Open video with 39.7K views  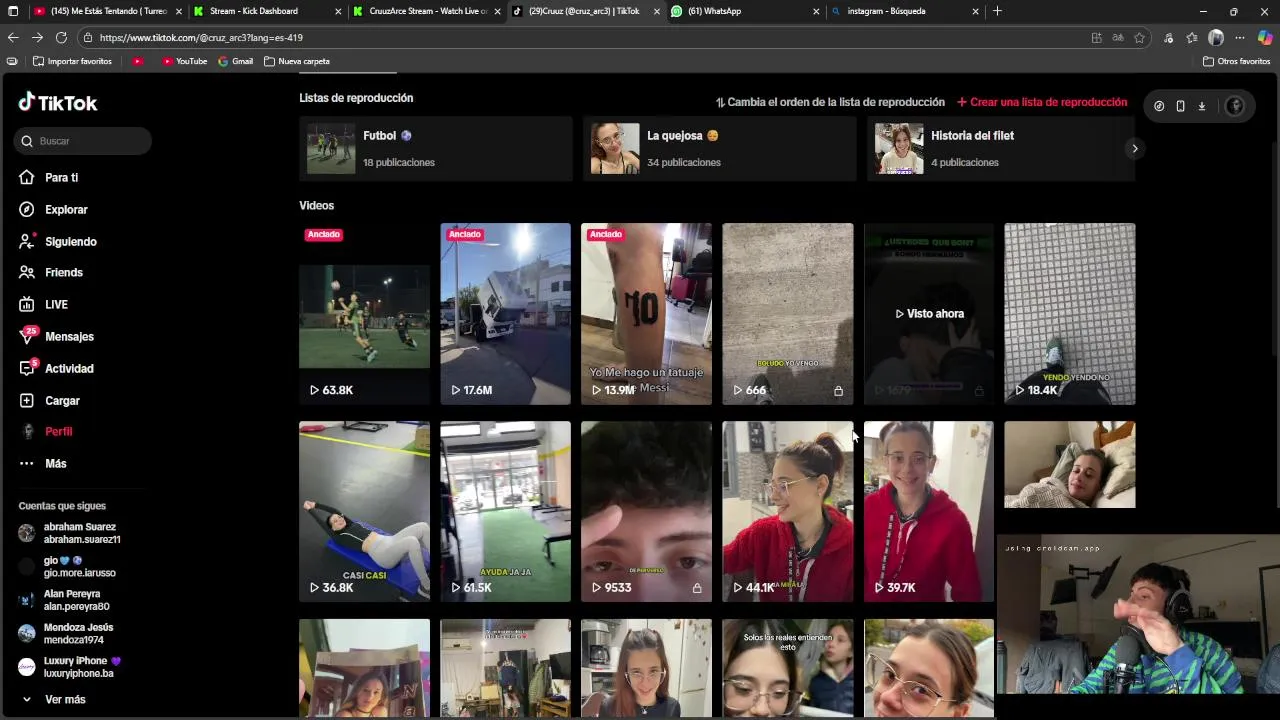tap(928, 511)
